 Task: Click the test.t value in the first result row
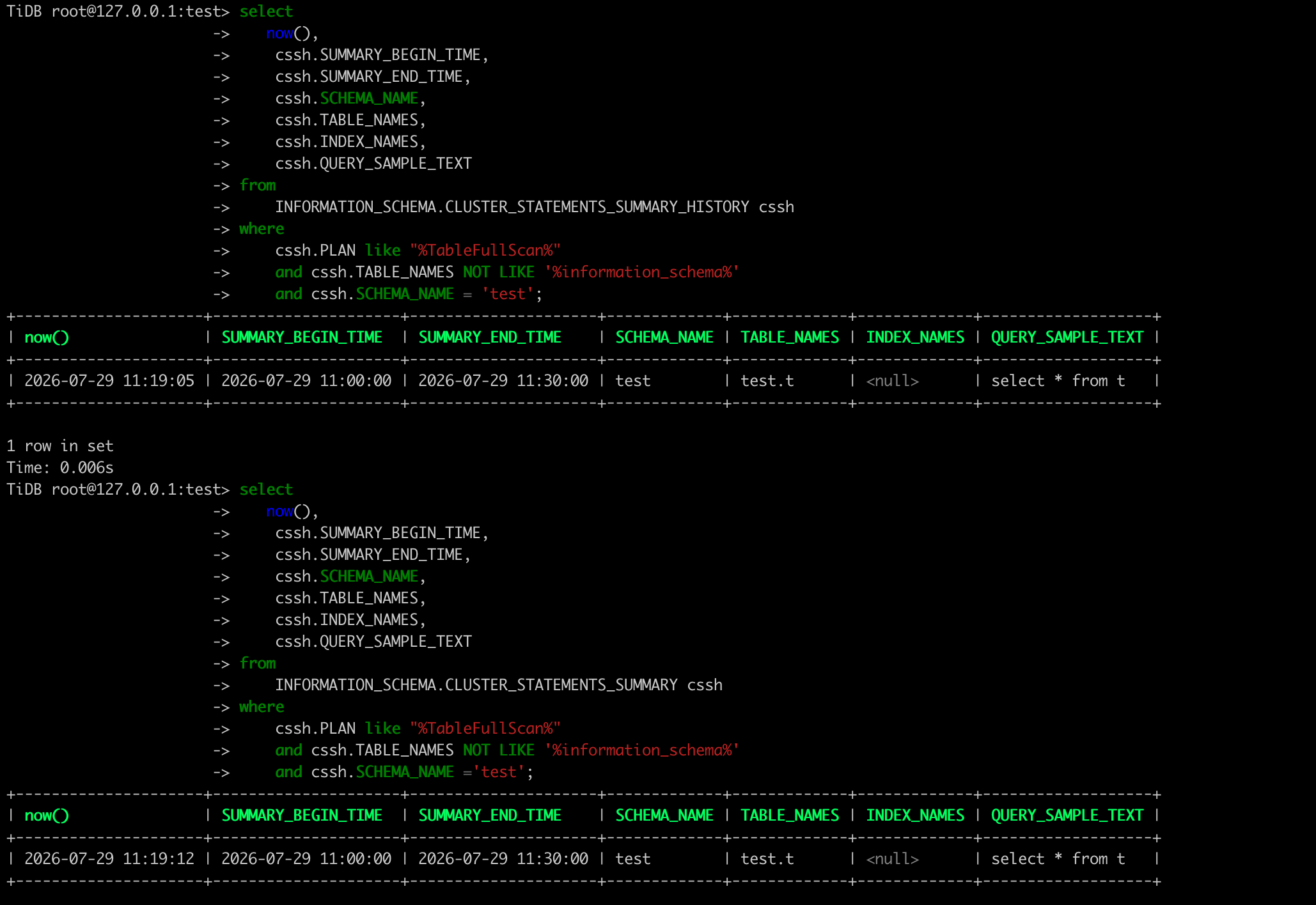[x=767, y=381]
